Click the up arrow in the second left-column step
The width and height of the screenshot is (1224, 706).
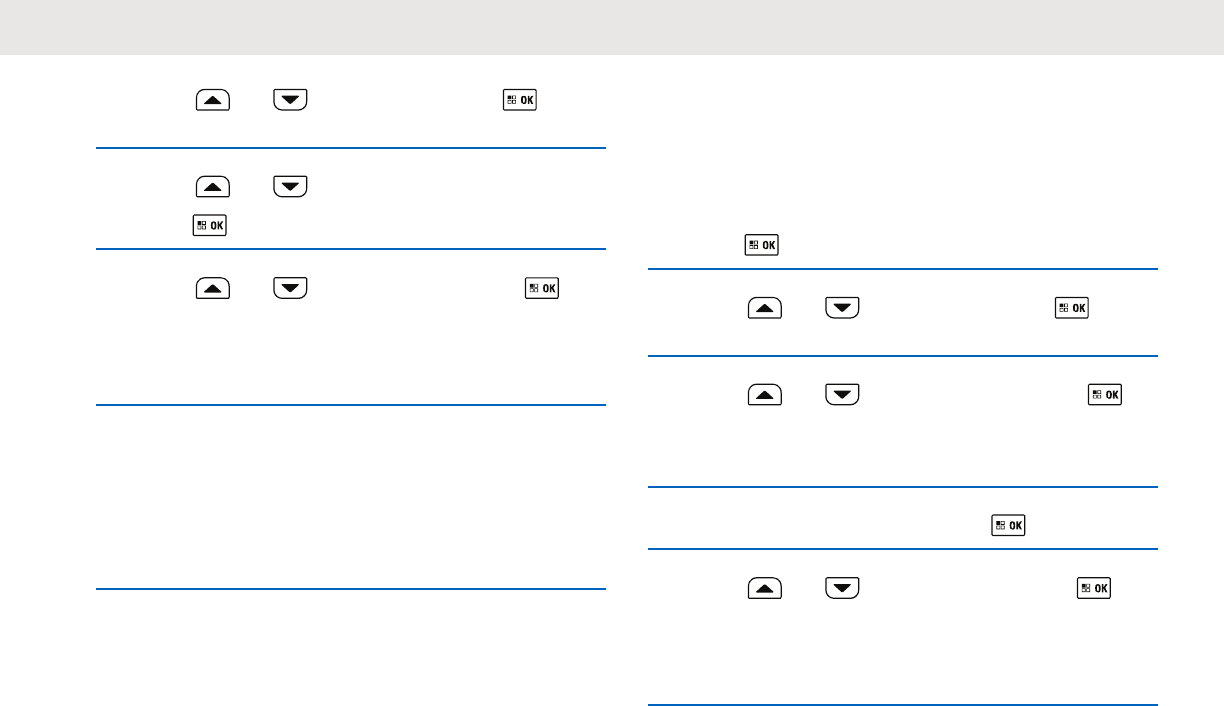(x=213, y=186)
